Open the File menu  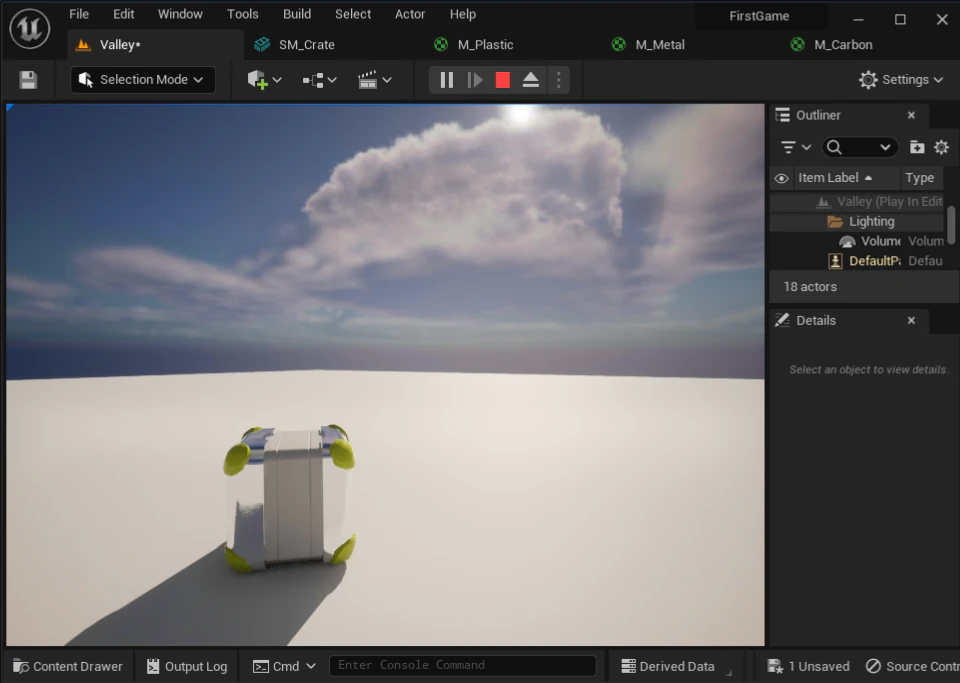(x=79, y=14)
